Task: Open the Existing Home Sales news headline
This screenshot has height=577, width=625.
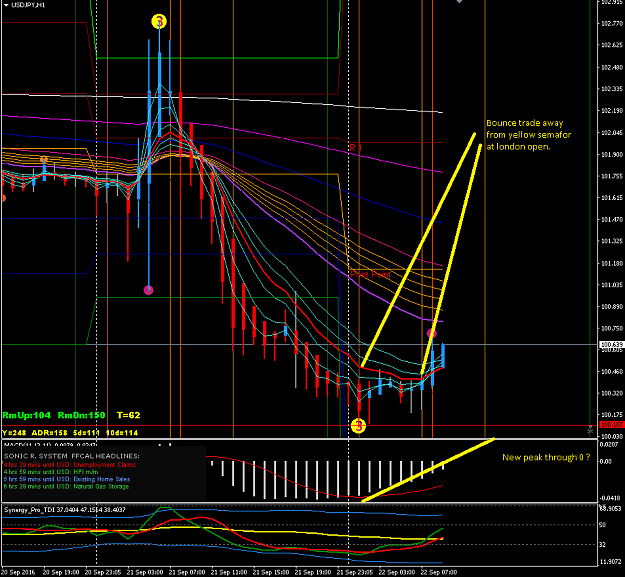Action: click(x=67, y=479)
